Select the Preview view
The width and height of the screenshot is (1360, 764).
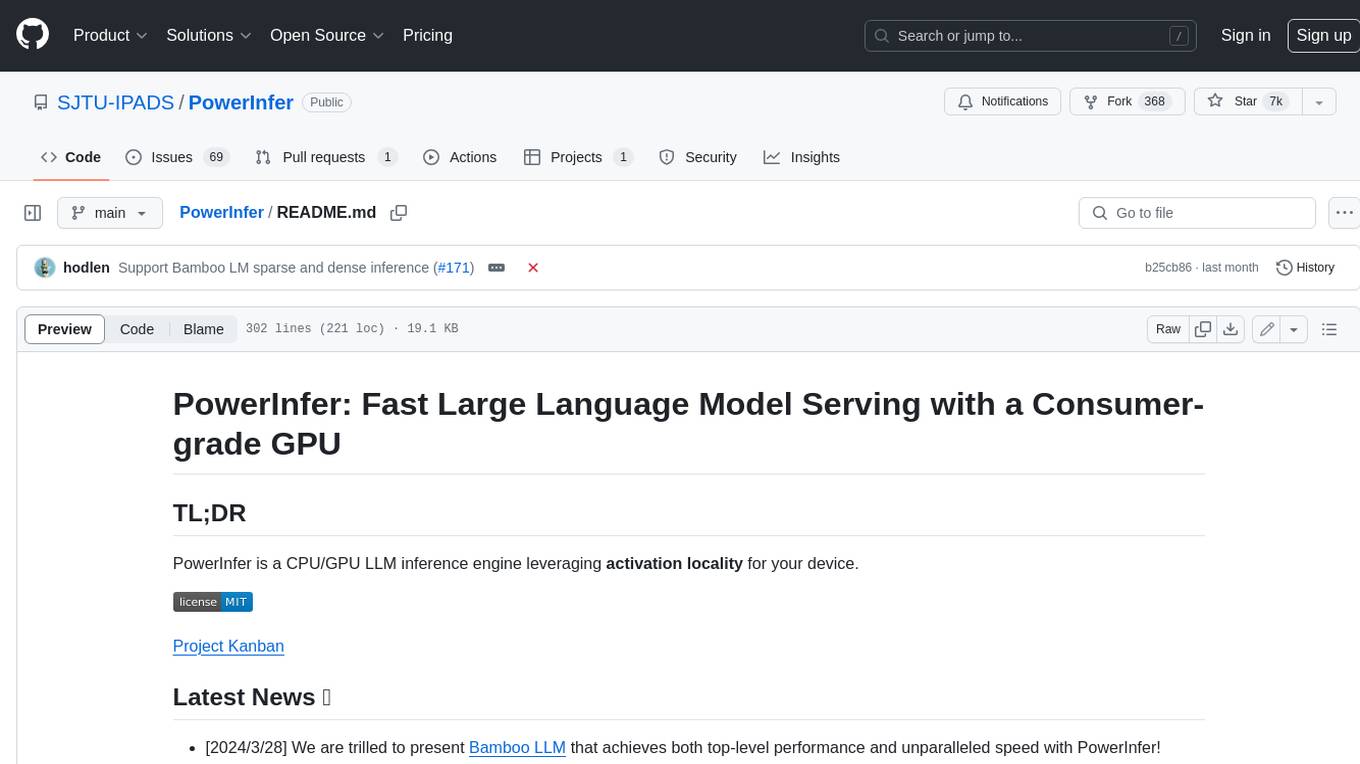click(x=65, y=329)
